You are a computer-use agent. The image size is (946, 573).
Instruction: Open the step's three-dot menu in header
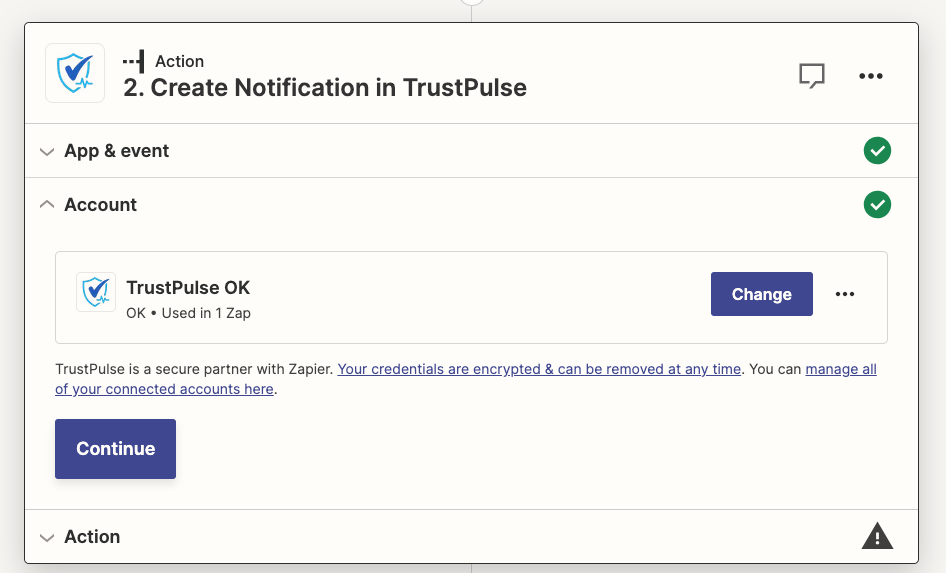coord(871,76)
